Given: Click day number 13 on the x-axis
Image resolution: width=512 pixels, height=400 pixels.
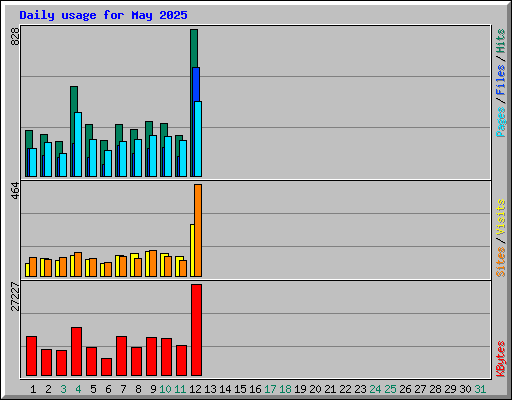Looking at the screenshot, I should point(210,389).
